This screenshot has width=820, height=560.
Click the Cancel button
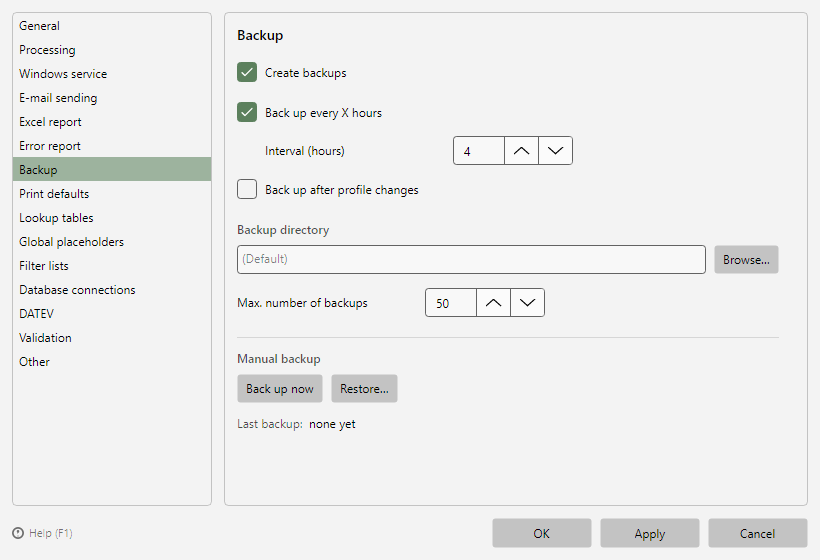(758, 533)
